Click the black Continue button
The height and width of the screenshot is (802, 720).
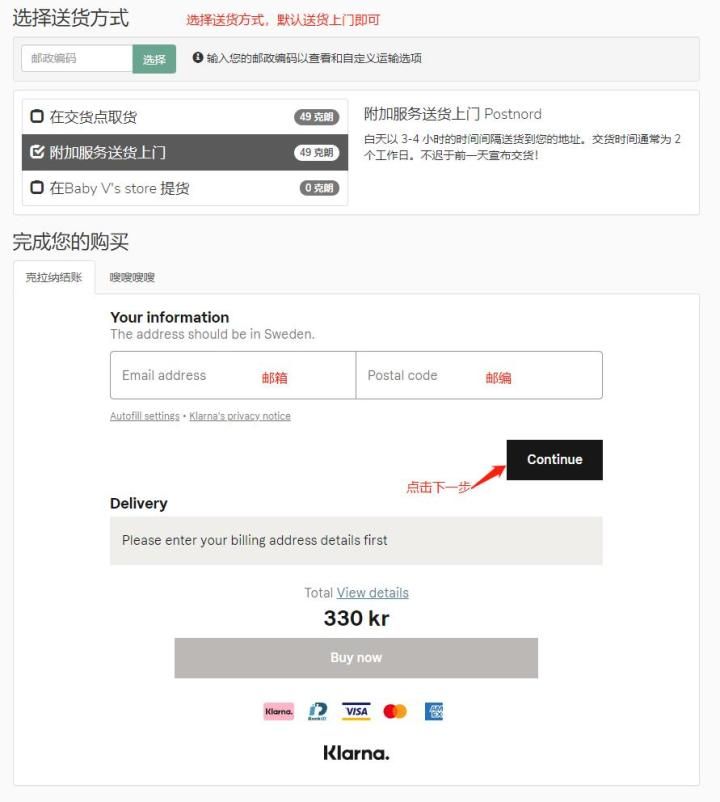(x=555, y=460)
